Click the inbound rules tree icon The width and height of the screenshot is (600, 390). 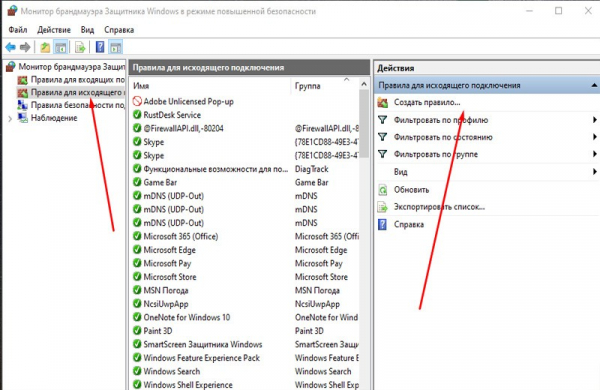(23, 80)
